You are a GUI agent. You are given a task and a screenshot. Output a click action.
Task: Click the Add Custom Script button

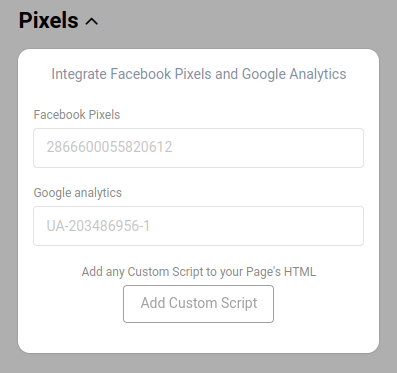point(198,304)
